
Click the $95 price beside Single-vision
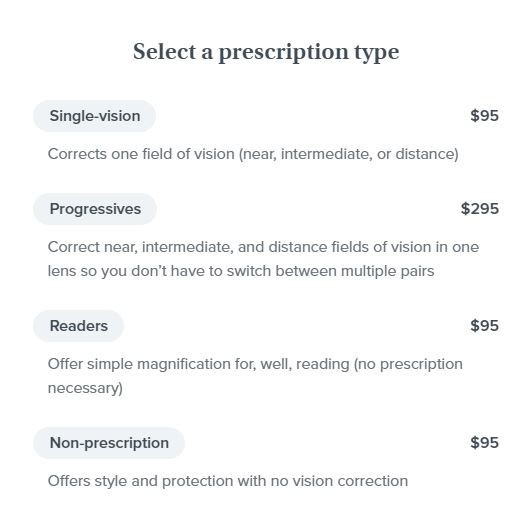pyautogui.click(x=484, y=116)
